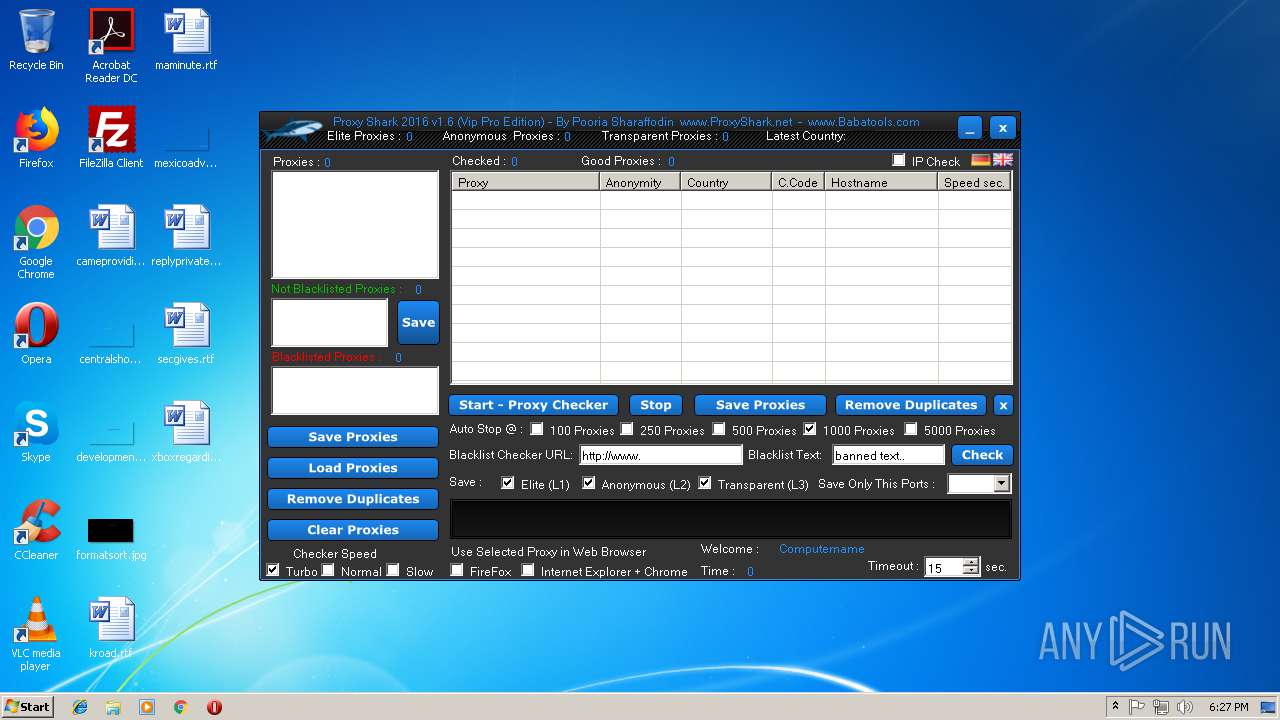The width and height of the screenshot is (1280, 720).
Task: Tick auto stop at 250 Proxies
Action: [627, 430]
